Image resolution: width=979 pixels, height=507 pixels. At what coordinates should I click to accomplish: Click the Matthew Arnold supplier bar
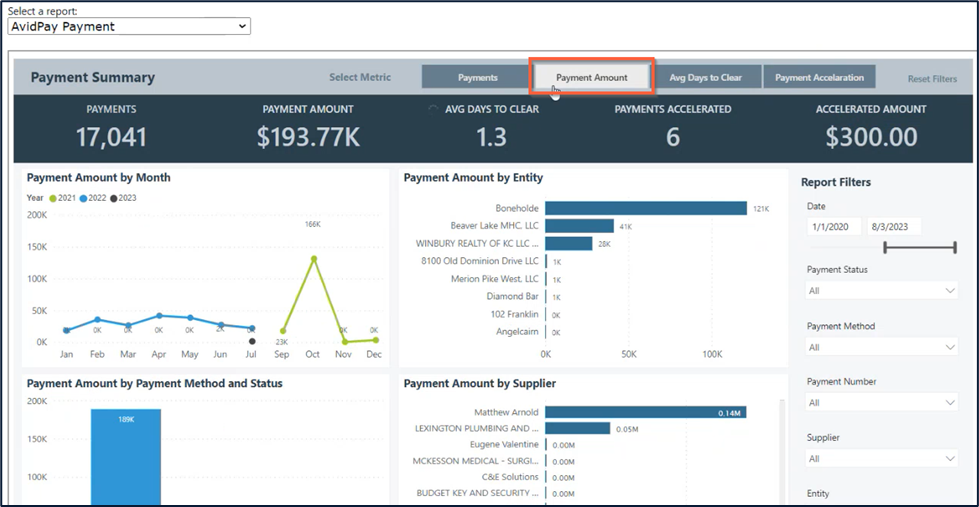pyautogui.click(x=646, y=412)
